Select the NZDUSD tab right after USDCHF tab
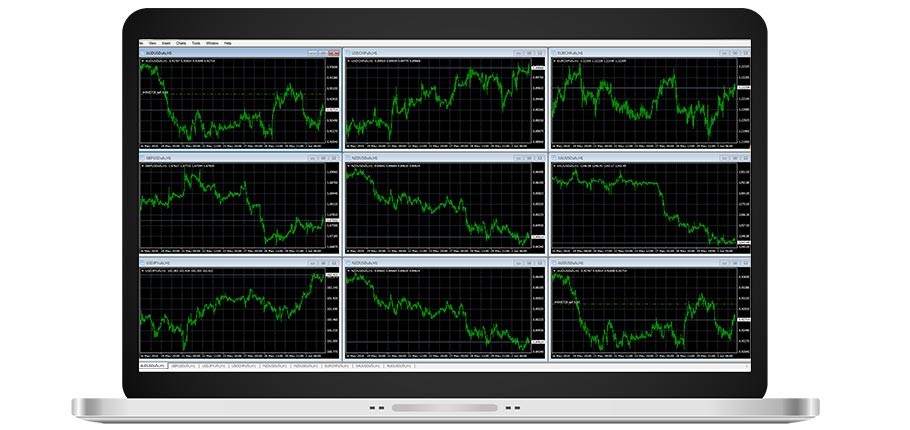Image resolution: width=910 pixels, height=430 pixels. tap(275, 366)
